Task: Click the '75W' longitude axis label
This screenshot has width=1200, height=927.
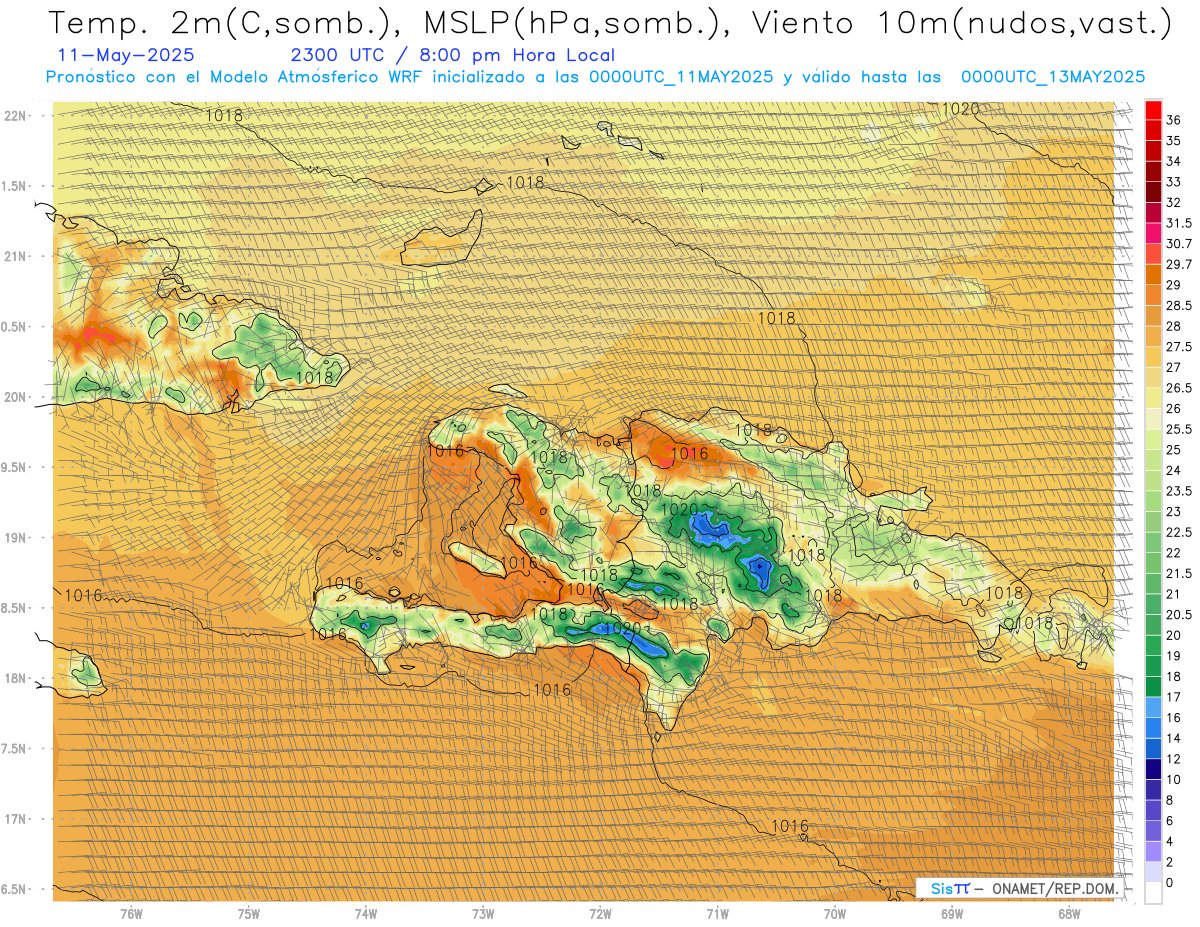Action: [x=249, y=913]
